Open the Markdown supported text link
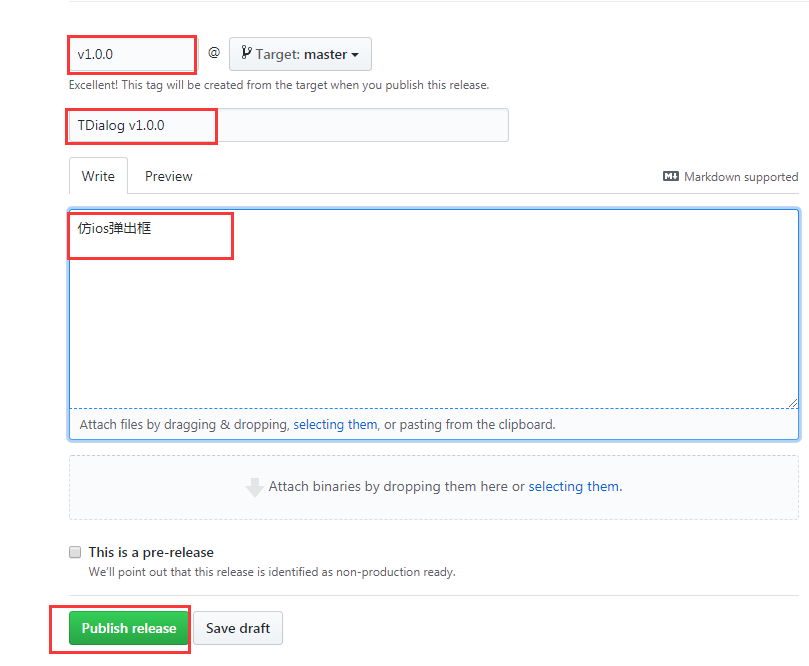The image size is (809, 666). pyautogui.click(x=740, y=177)
